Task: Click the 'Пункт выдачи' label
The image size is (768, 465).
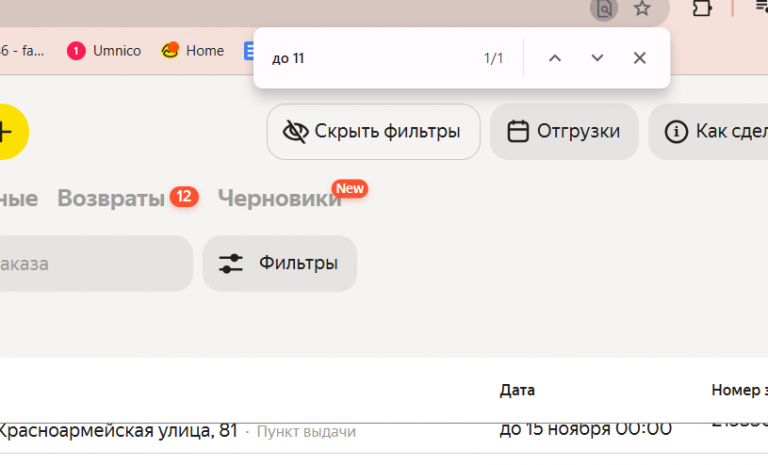Action: tap(306, 432)
